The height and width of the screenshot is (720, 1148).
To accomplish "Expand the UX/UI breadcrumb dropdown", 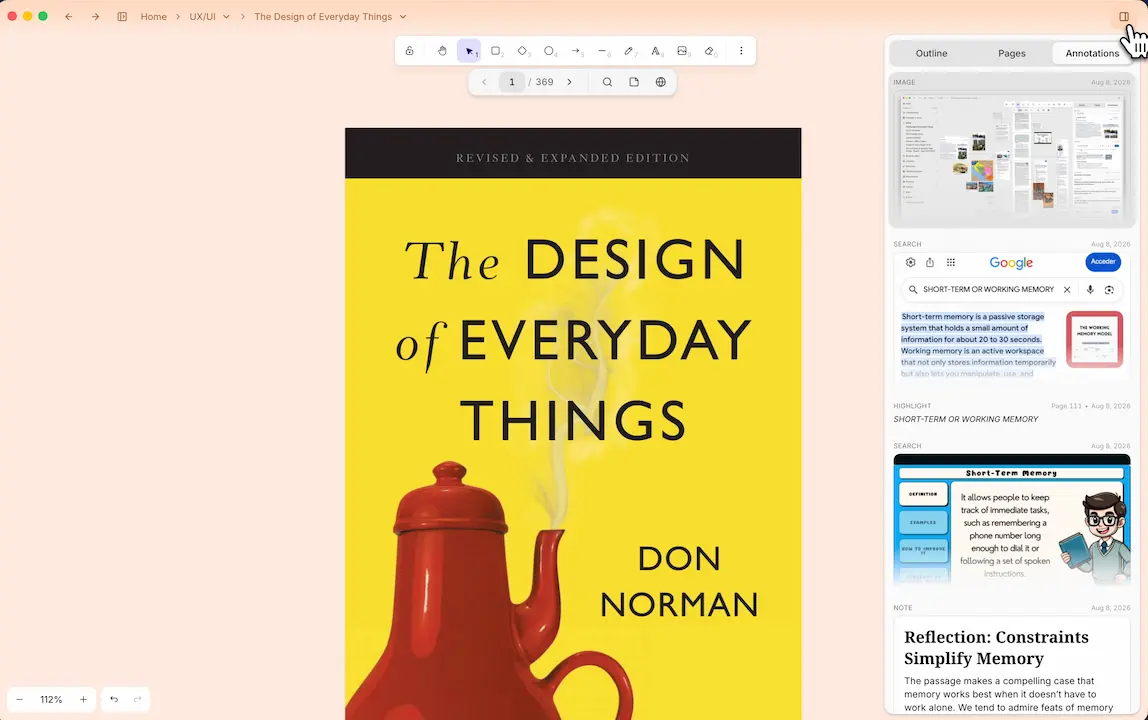I will (x=226, y=17).
